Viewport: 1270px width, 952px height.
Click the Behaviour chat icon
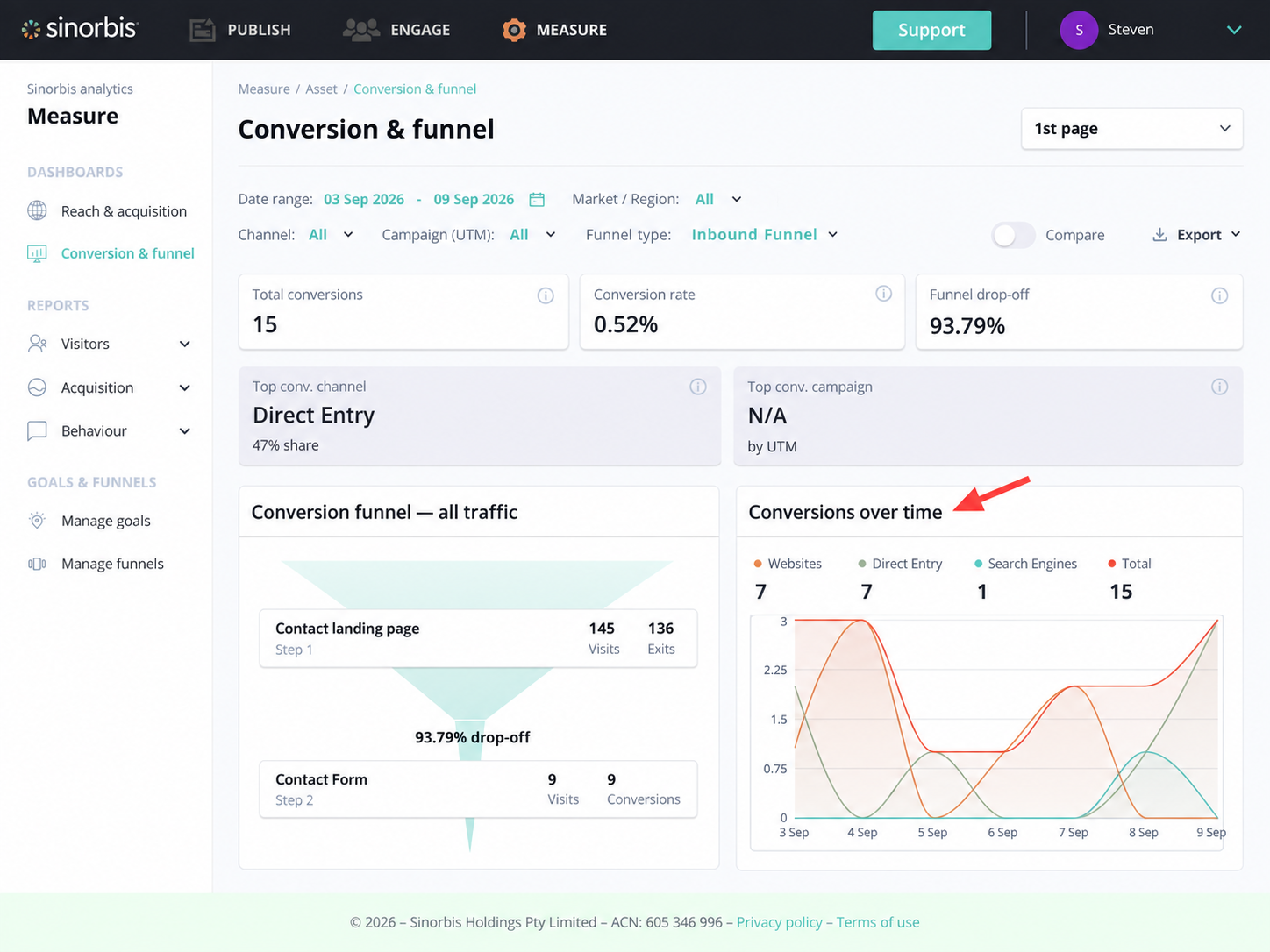[37, 430]
